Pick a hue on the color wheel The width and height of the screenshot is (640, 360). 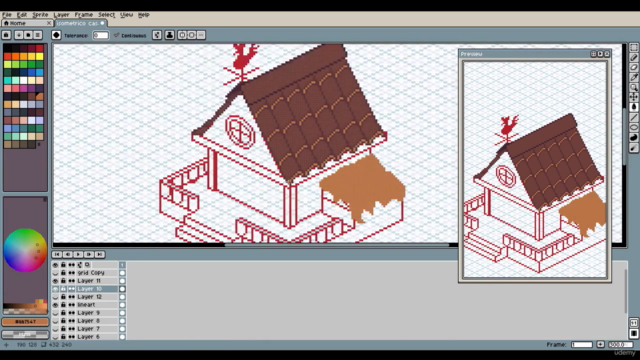tap(25, 250)
